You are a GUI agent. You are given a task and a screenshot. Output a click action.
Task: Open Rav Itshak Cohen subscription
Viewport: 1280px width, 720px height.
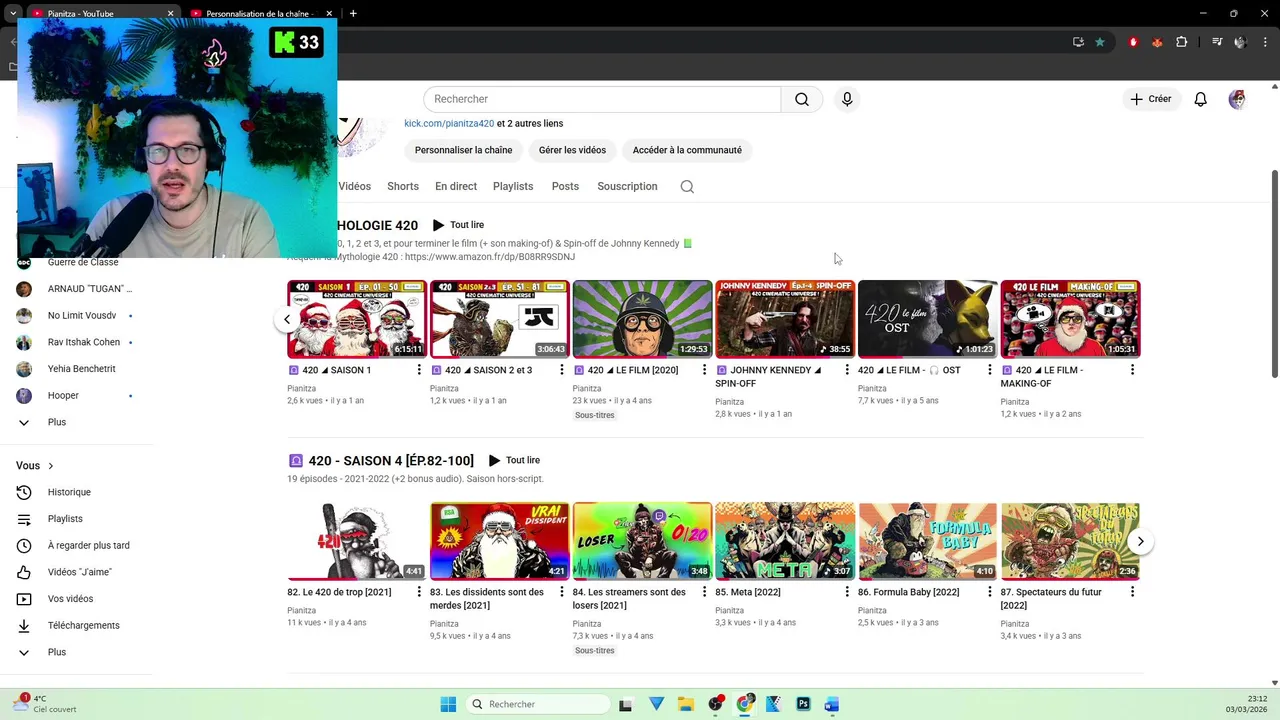(x=83, y=342)
